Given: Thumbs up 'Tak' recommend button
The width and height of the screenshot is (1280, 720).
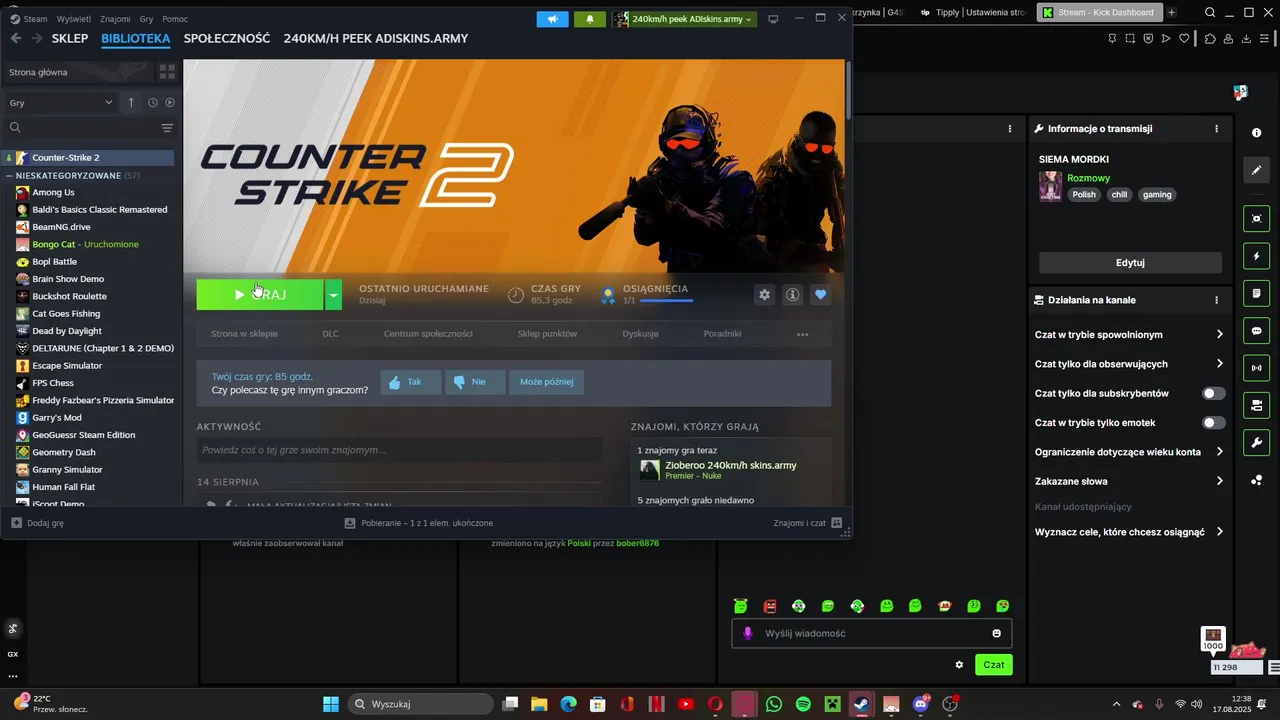Looking at the screenshot, I should tap(410, 382).
